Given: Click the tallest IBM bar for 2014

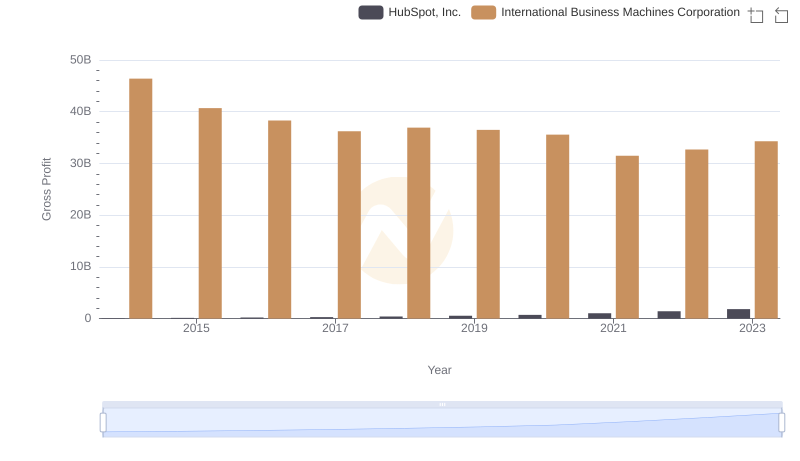Looking at the screenshot, I should click(x=141, y=198).
